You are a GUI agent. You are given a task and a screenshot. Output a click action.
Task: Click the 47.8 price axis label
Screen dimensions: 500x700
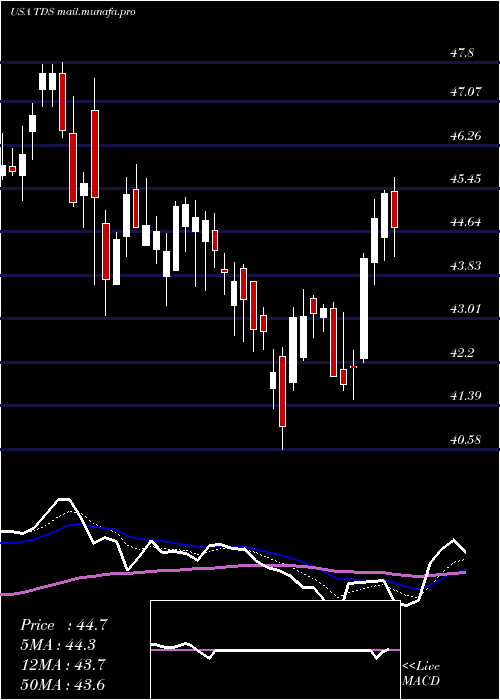[x=462, y=53]
